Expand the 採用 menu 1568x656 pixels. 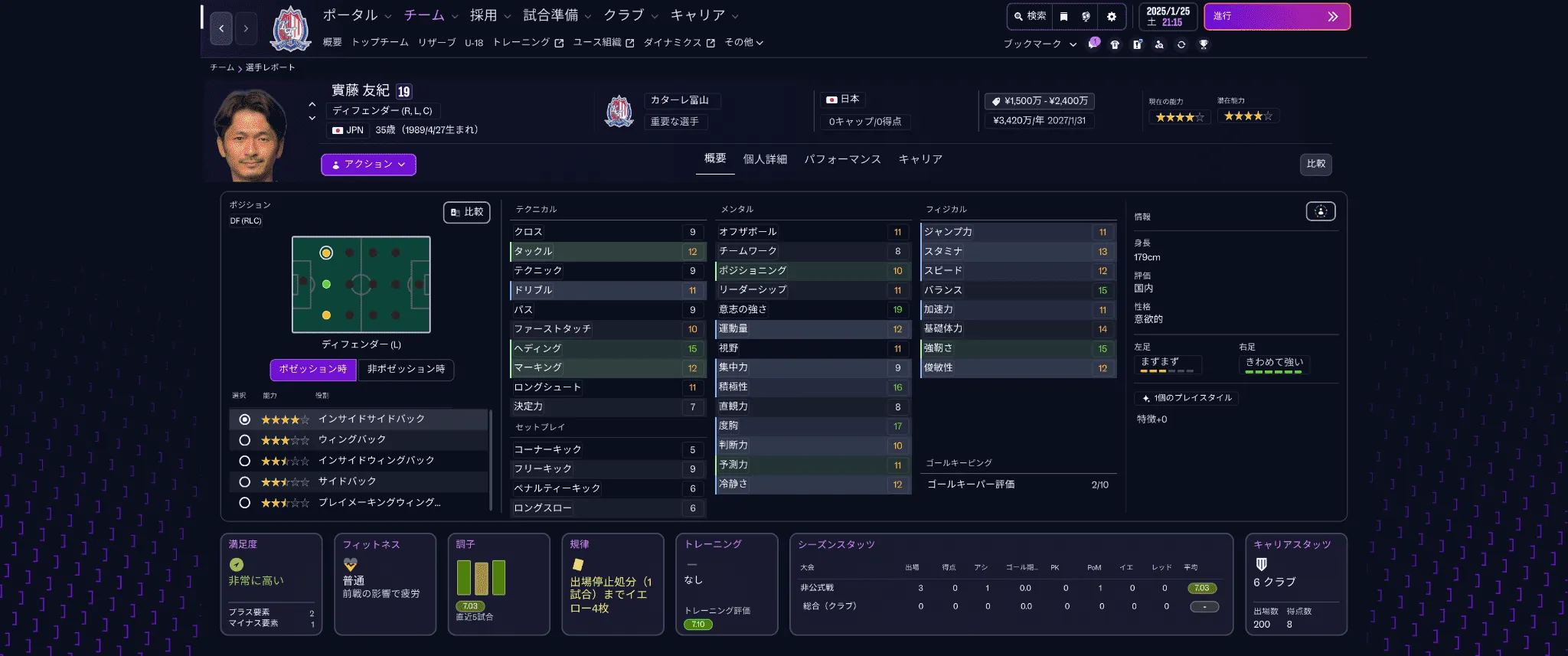(x=490, y=15)
